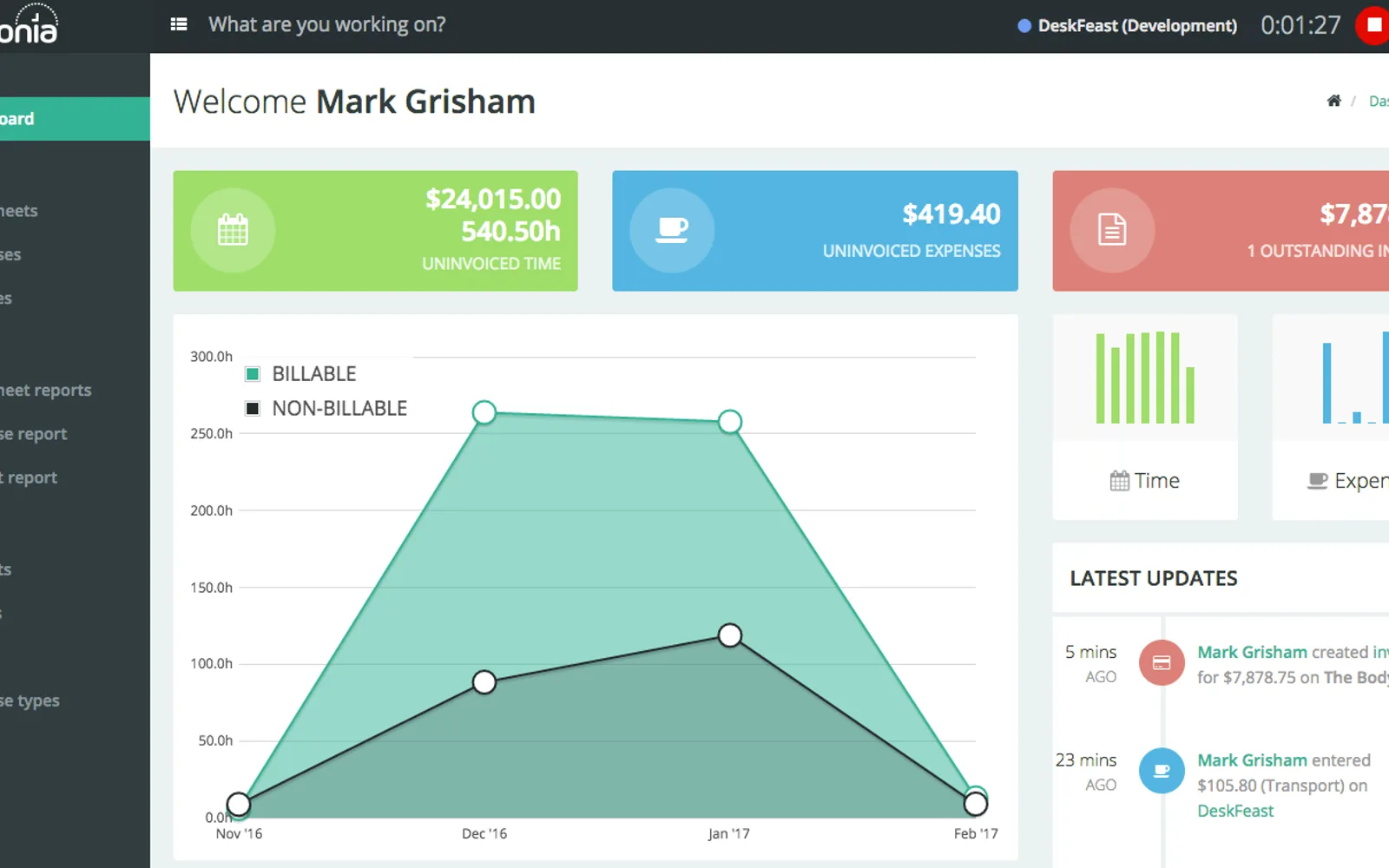Click the non-billable data point for Jan '17
The height and width of the screenshot is (868, 1389).
[730, 635]
